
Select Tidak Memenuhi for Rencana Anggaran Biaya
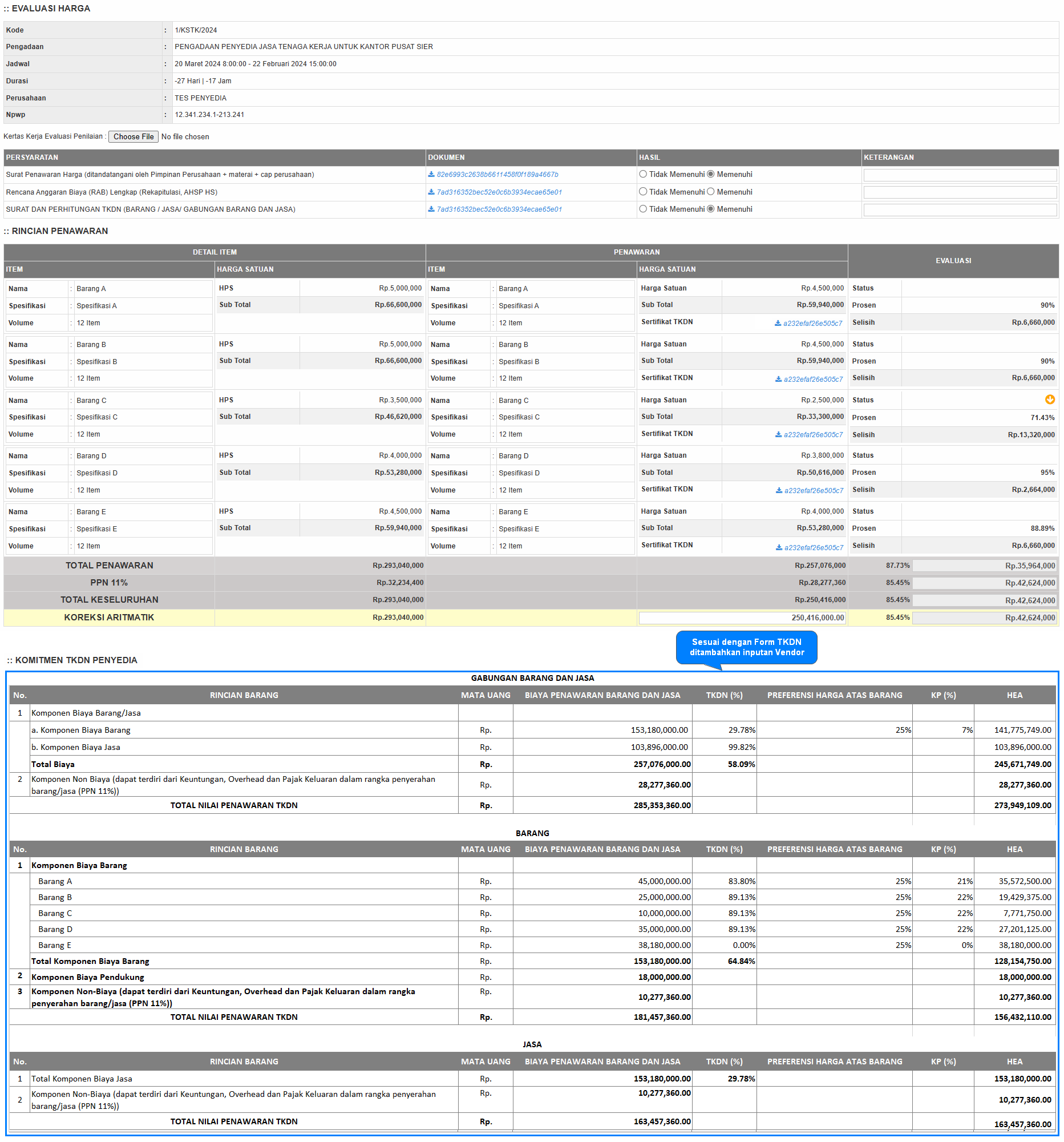tap(643, 192)
